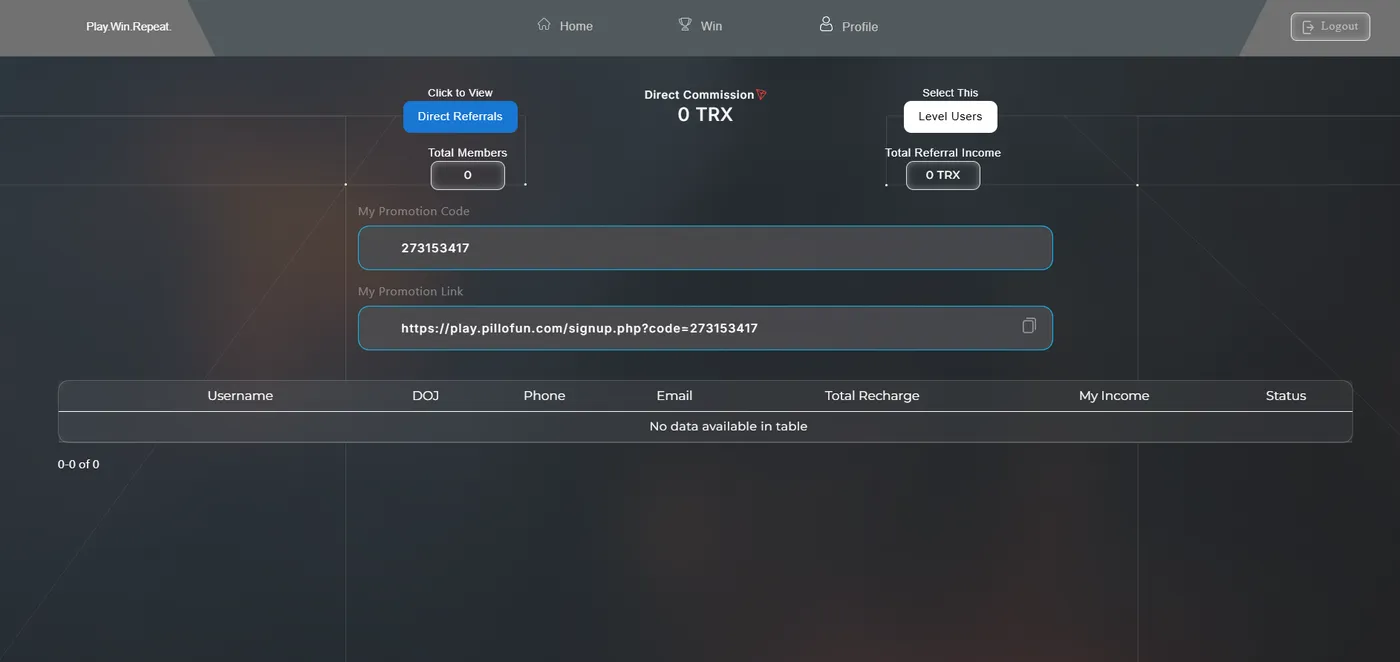Sort table by DOJ column
The width and height of the screenshot is (1400, 662).
coord(426,396)
